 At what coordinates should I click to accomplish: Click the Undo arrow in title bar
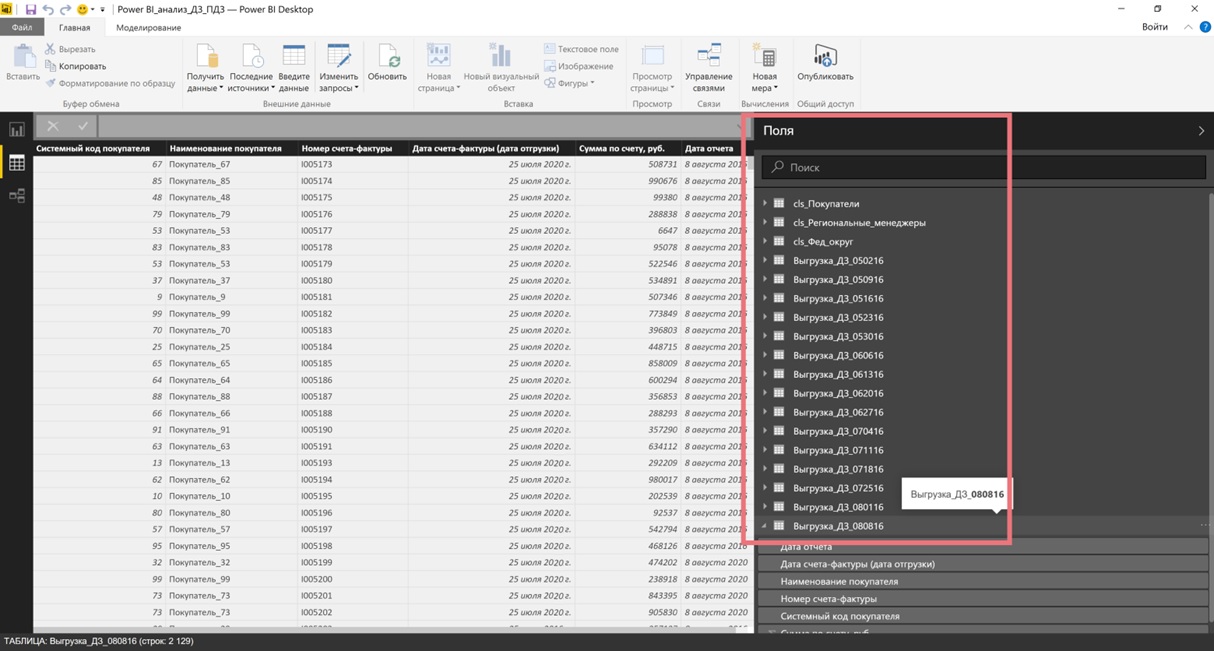(x=48, y=9)
